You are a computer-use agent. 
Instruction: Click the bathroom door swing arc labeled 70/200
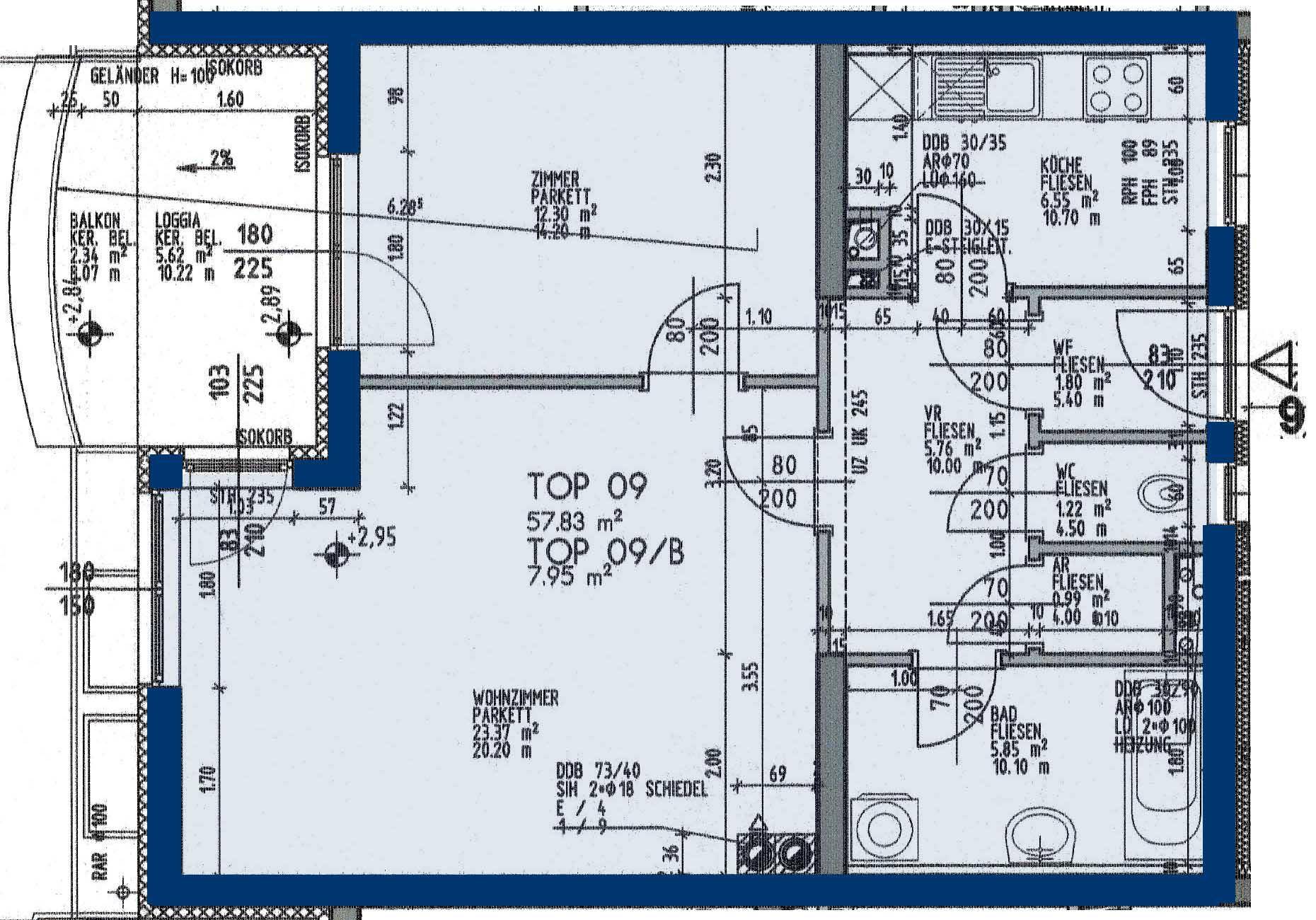coord(957,698)
